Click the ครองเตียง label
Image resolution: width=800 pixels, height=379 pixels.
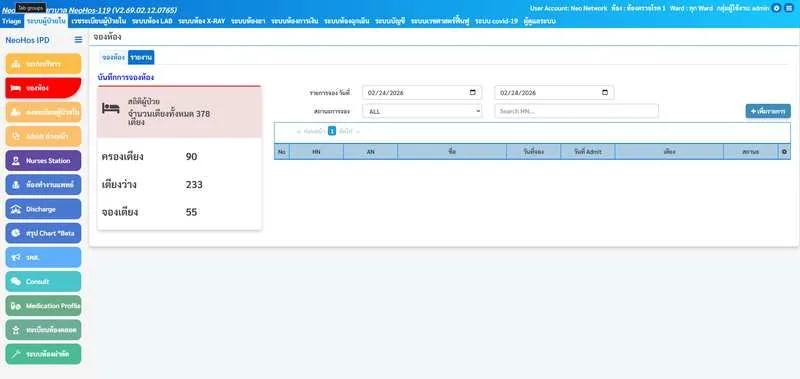click(122, 157)
